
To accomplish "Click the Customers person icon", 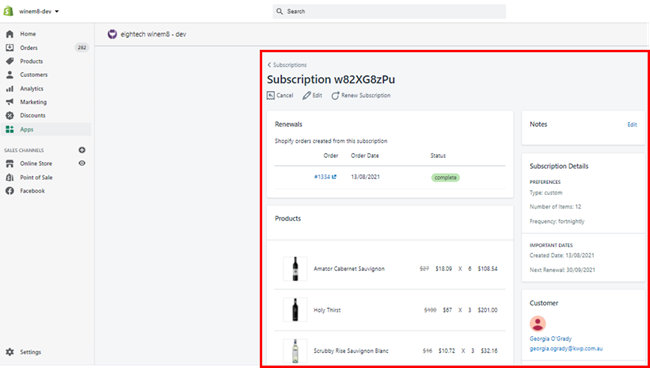I will (x=10, y=75).
